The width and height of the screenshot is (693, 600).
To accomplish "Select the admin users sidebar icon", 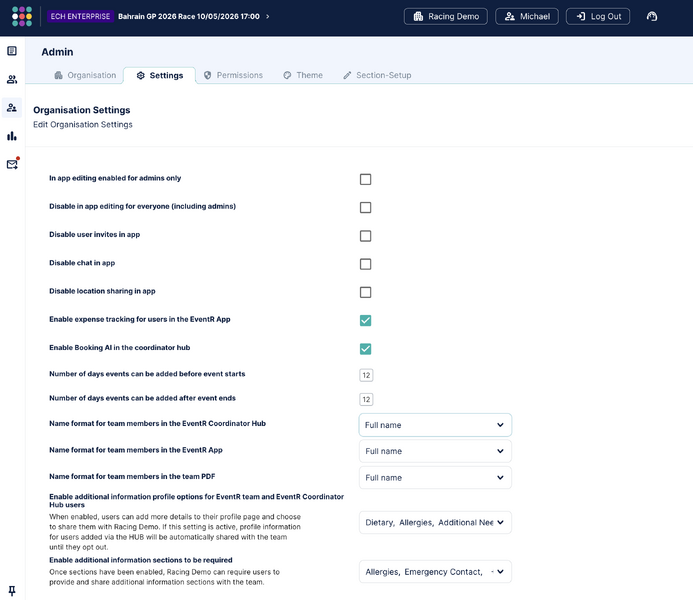I will (x=12, y=108).
